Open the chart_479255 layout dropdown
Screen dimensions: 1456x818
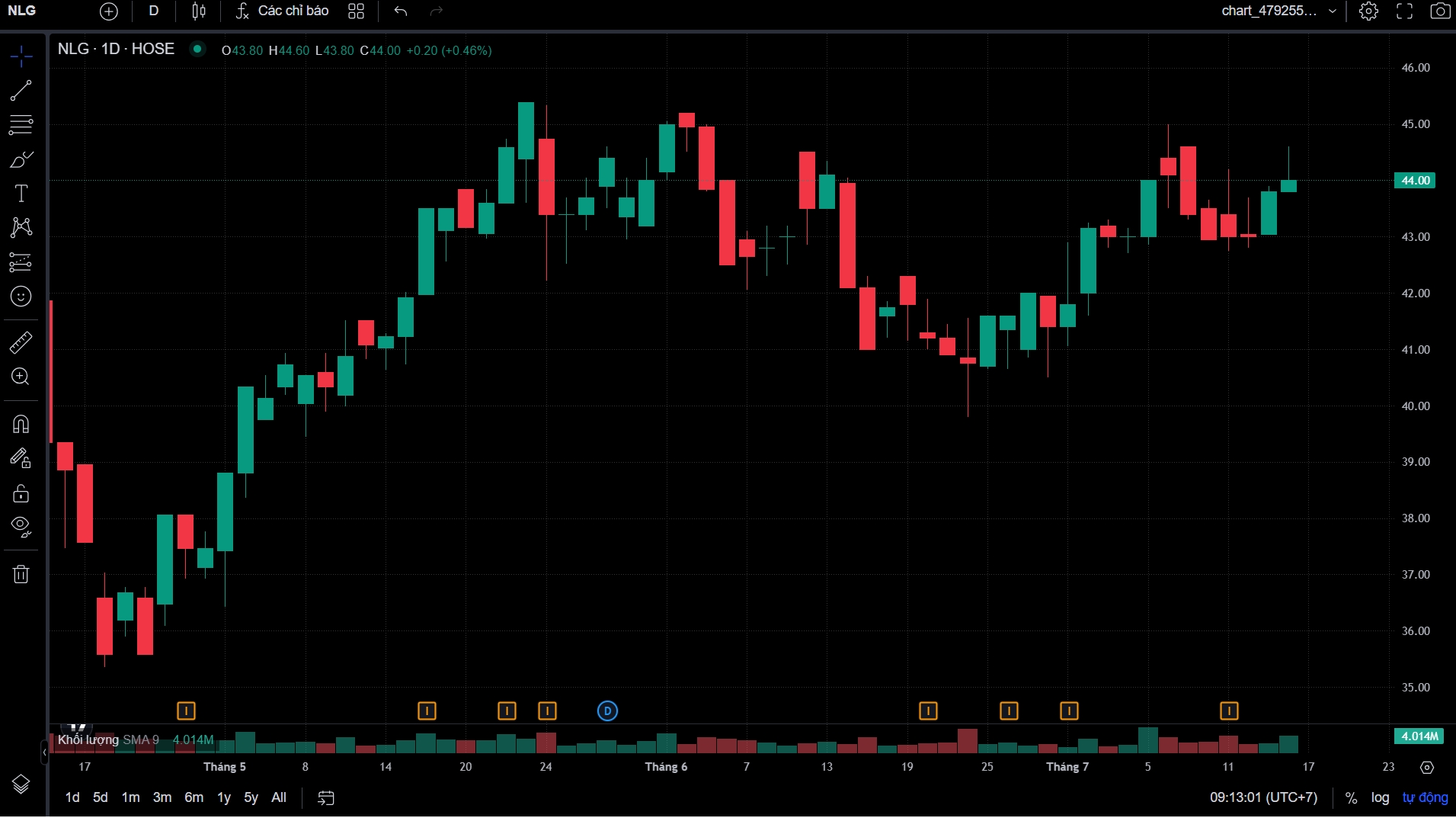point(1279,11)
